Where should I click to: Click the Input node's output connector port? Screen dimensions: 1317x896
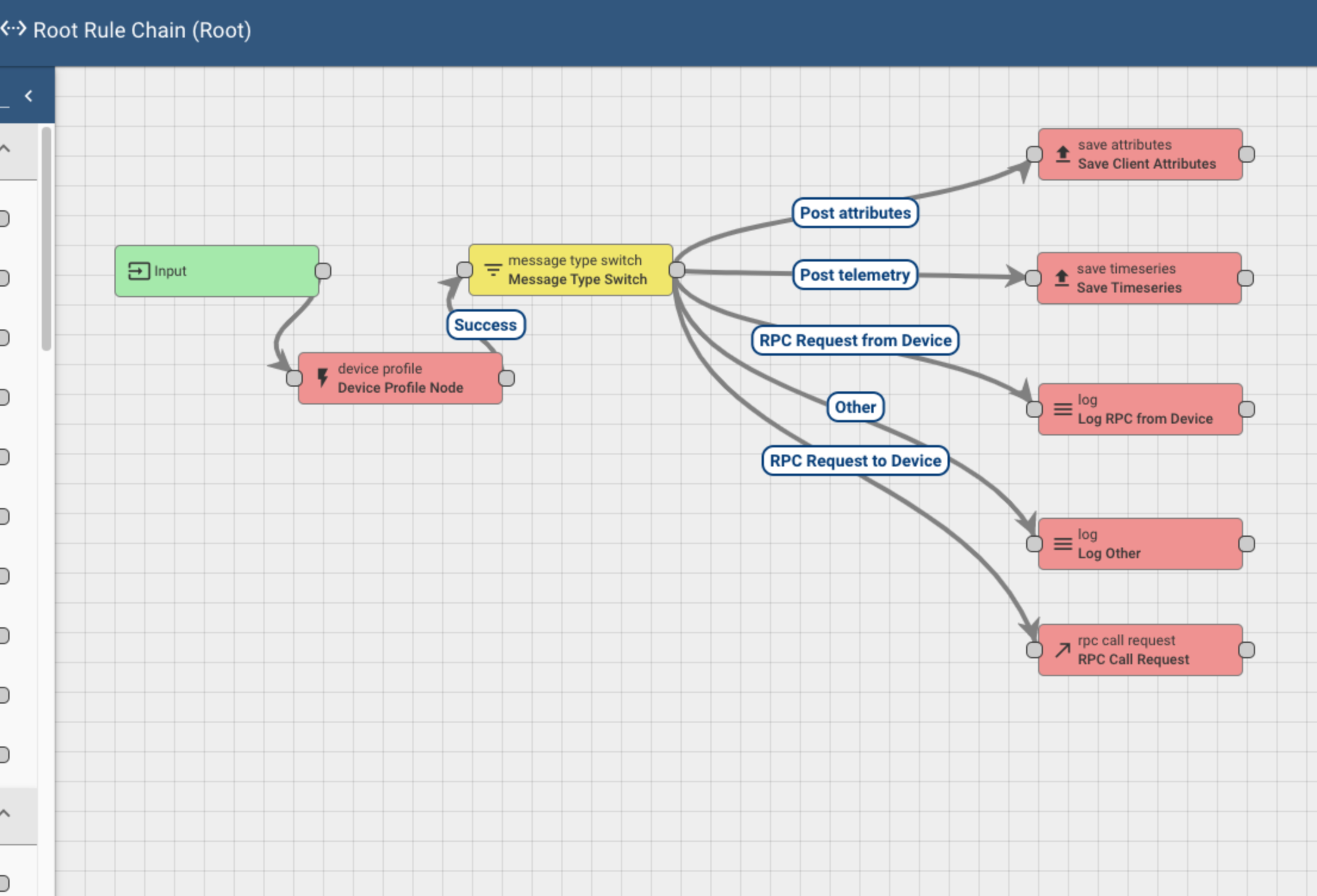click(323, 271)
